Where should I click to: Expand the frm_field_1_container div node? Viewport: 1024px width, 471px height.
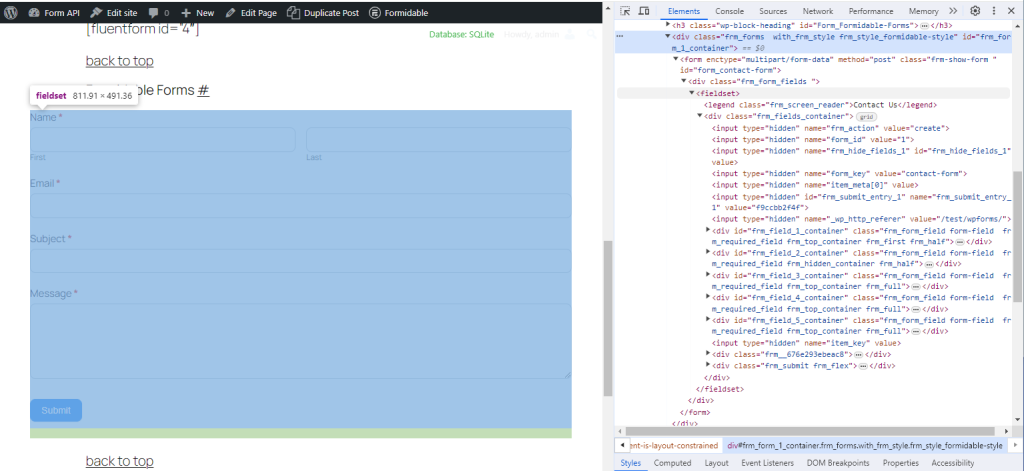709,230
